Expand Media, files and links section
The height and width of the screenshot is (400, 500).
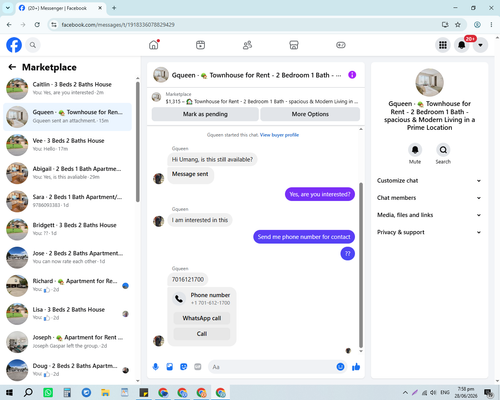(x=429, y=215)
